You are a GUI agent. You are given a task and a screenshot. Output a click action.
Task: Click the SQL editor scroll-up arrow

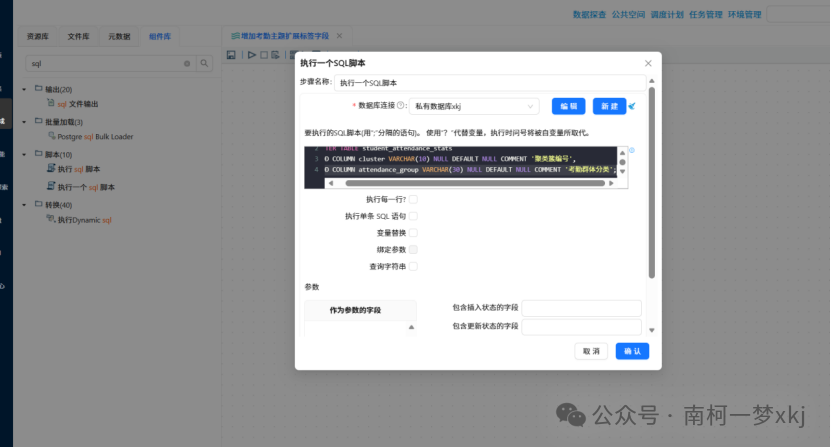[622, 153]
